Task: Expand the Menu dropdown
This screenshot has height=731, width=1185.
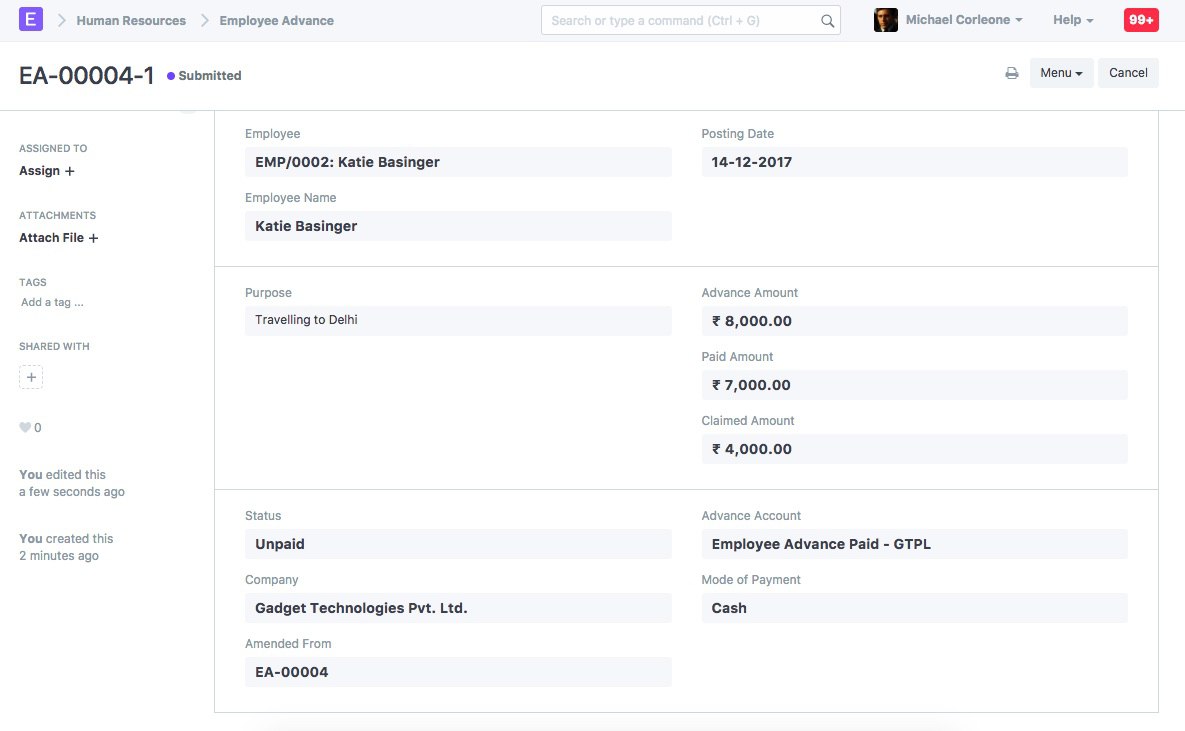Action: point(1061,73)
